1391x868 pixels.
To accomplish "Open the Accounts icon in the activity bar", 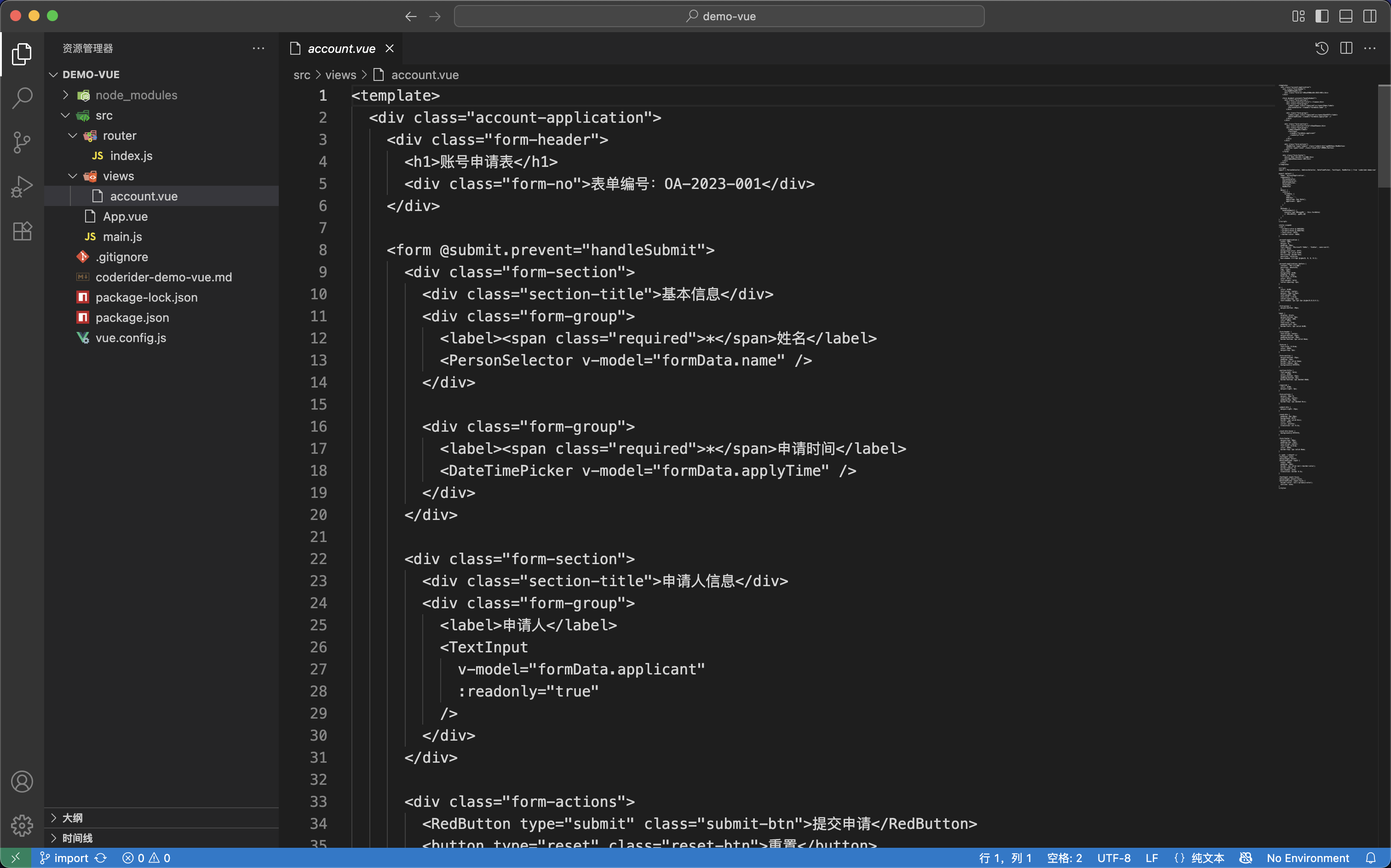I will [x=22, y=781].
